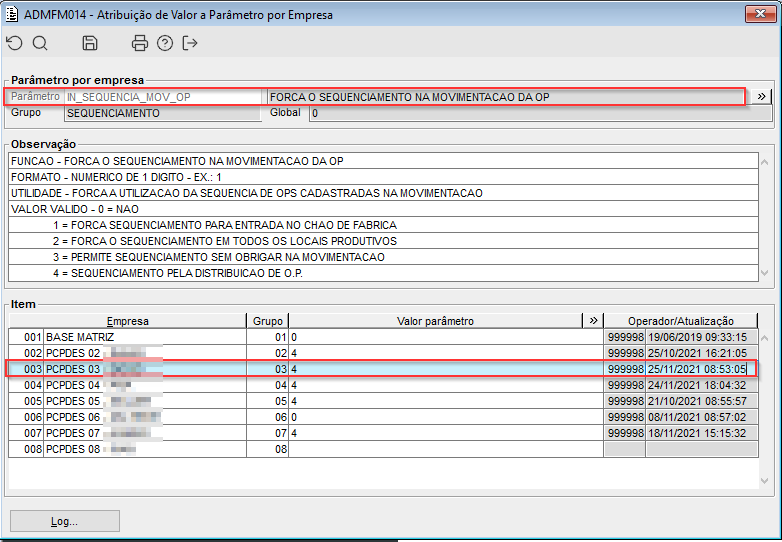Click empty Valor parâmetro cell of PCPDES 08

click(446, 449)
